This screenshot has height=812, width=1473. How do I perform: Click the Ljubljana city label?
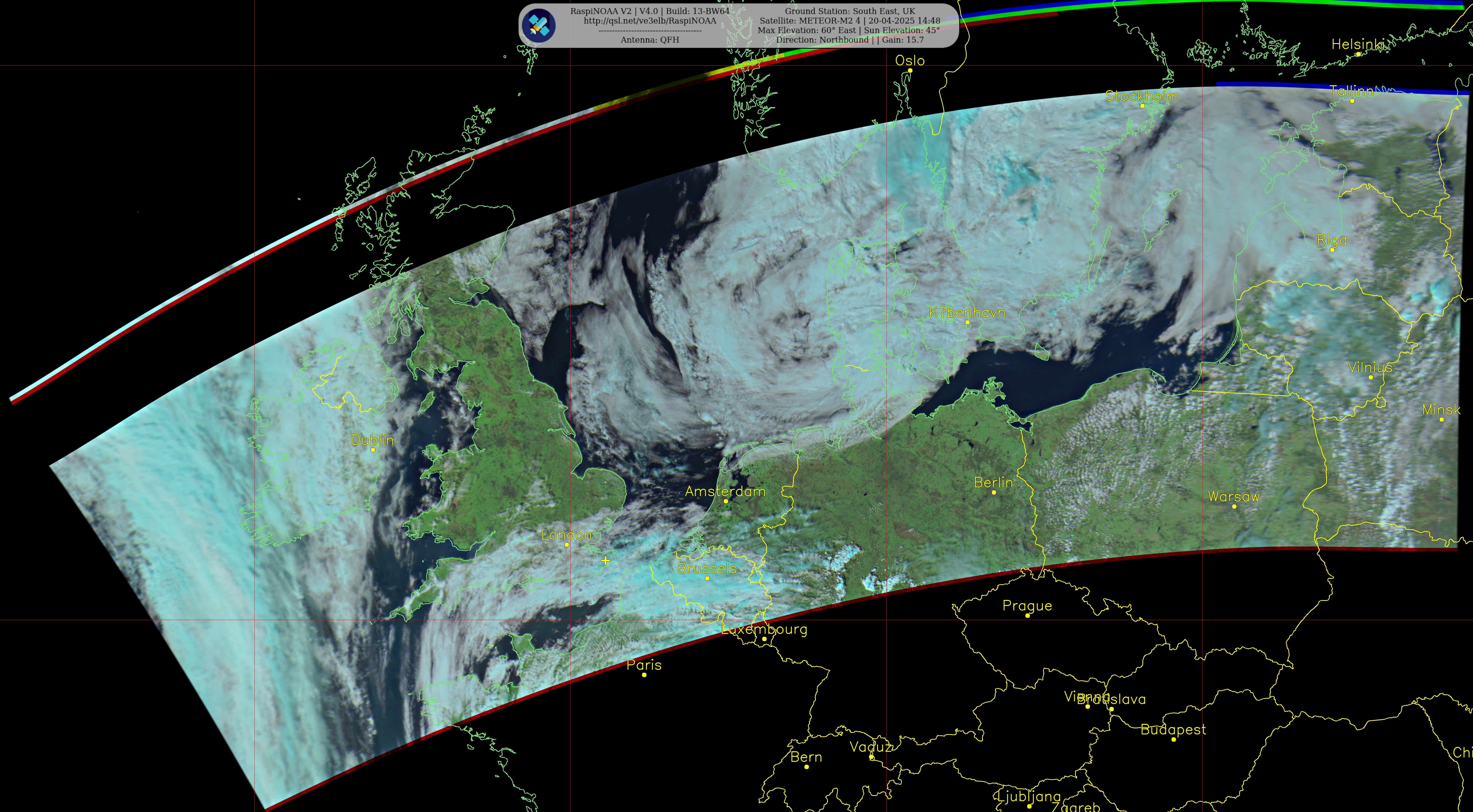[1029, 797]
